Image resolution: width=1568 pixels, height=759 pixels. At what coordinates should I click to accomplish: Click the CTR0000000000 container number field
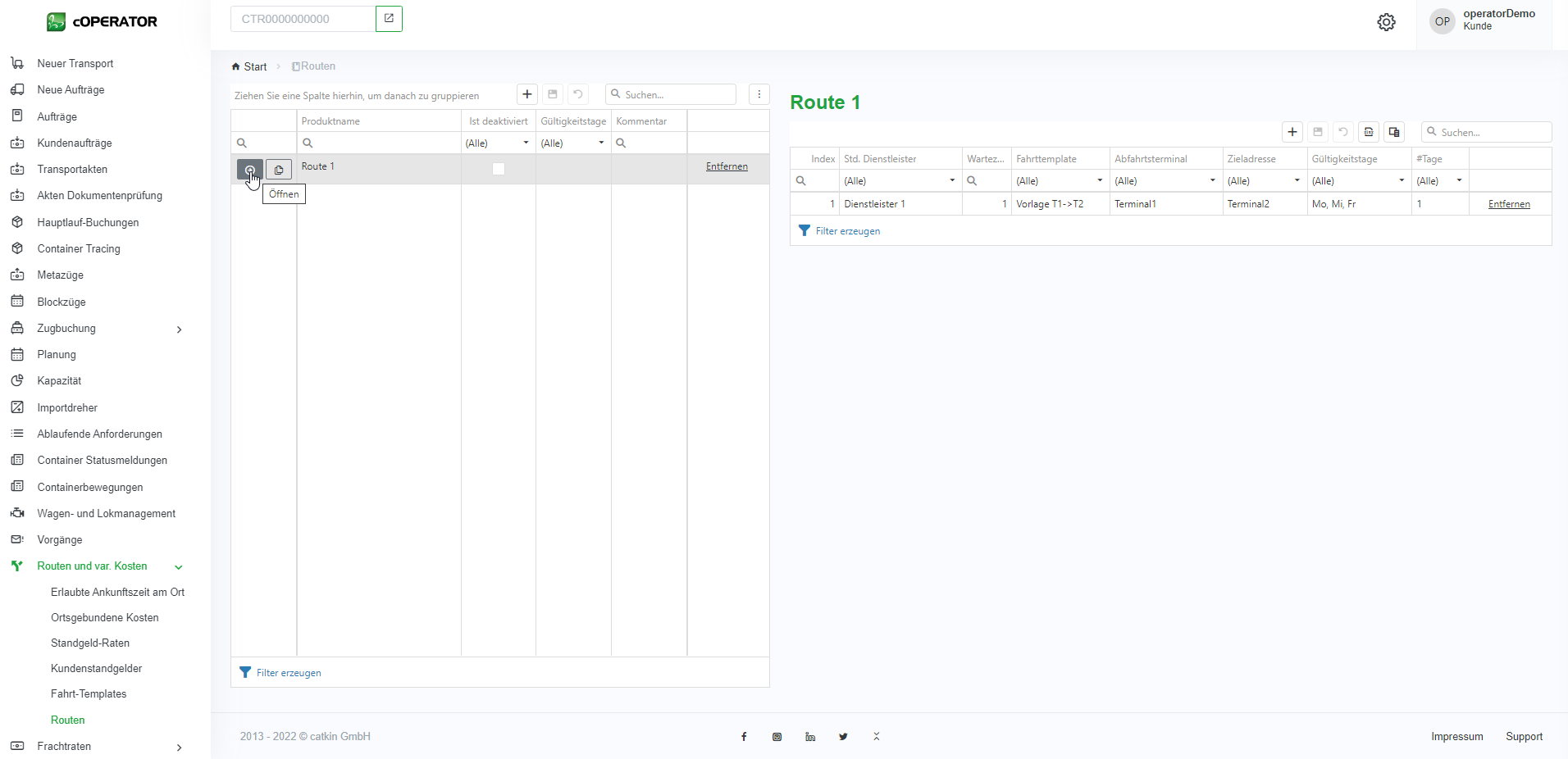tap(303, 19)
